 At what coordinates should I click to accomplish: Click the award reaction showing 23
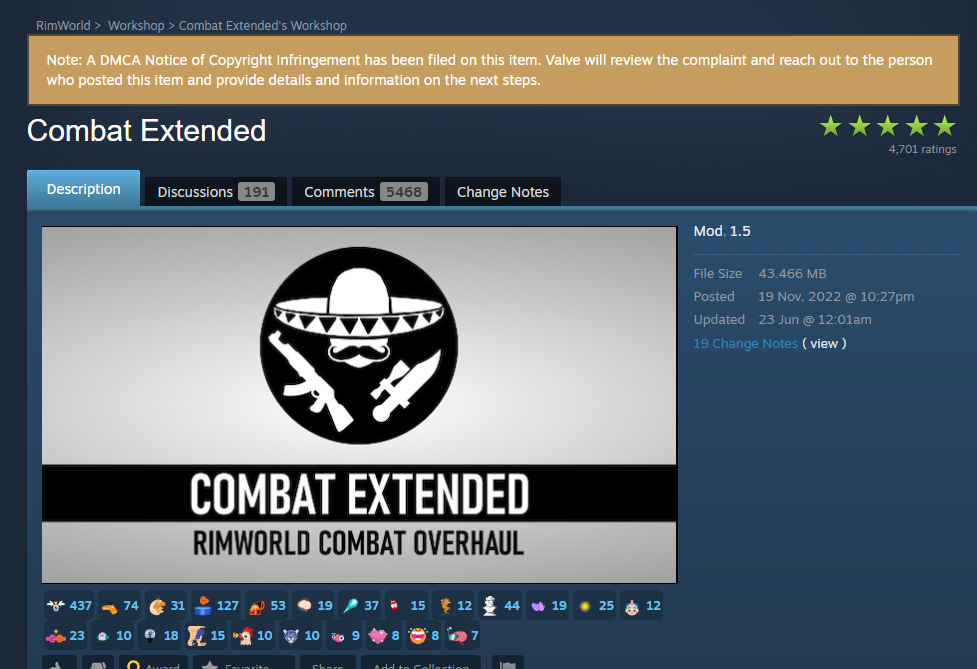pyautogui.click(x=65, y=635)
